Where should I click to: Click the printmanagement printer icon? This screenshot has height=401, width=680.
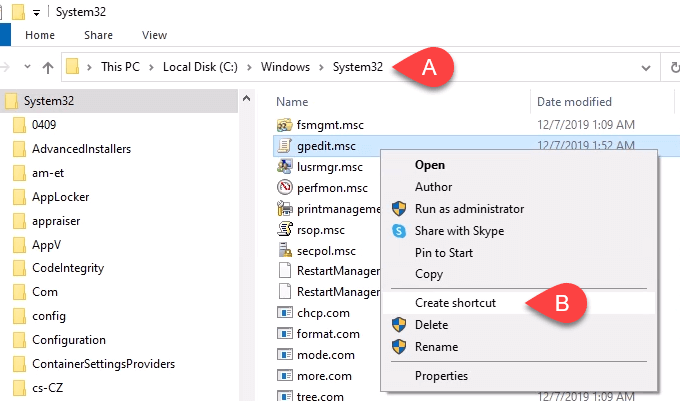pyautogui.click(x=284, y=209)
